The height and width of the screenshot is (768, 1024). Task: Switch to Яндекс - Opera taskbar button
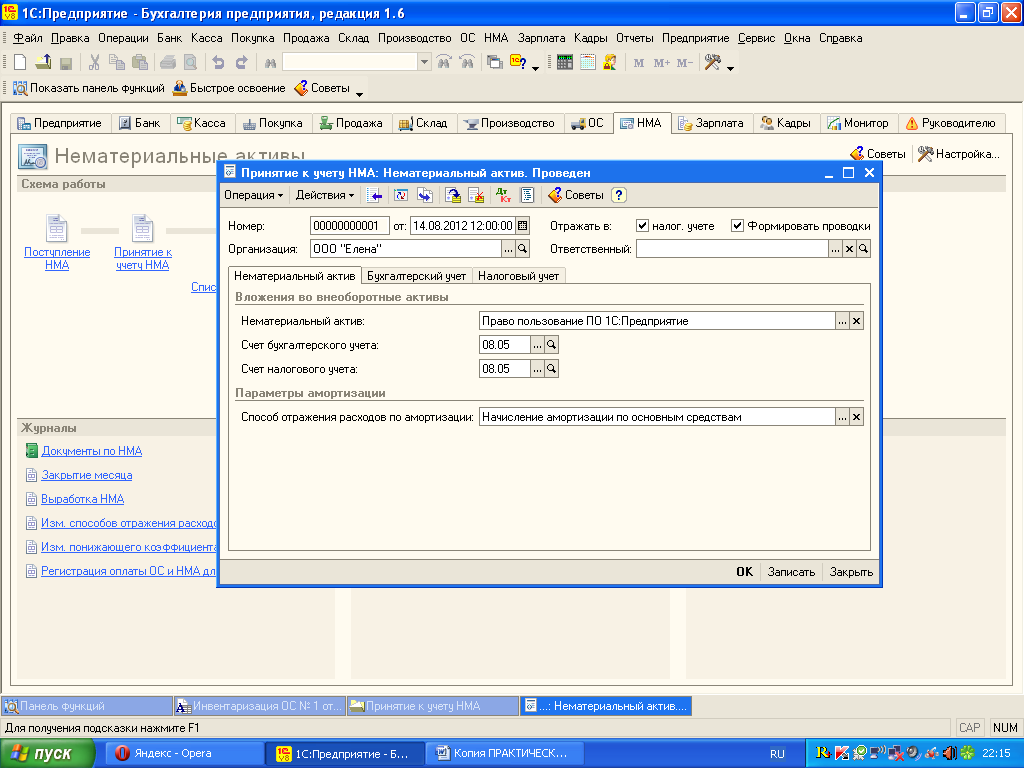184,754
